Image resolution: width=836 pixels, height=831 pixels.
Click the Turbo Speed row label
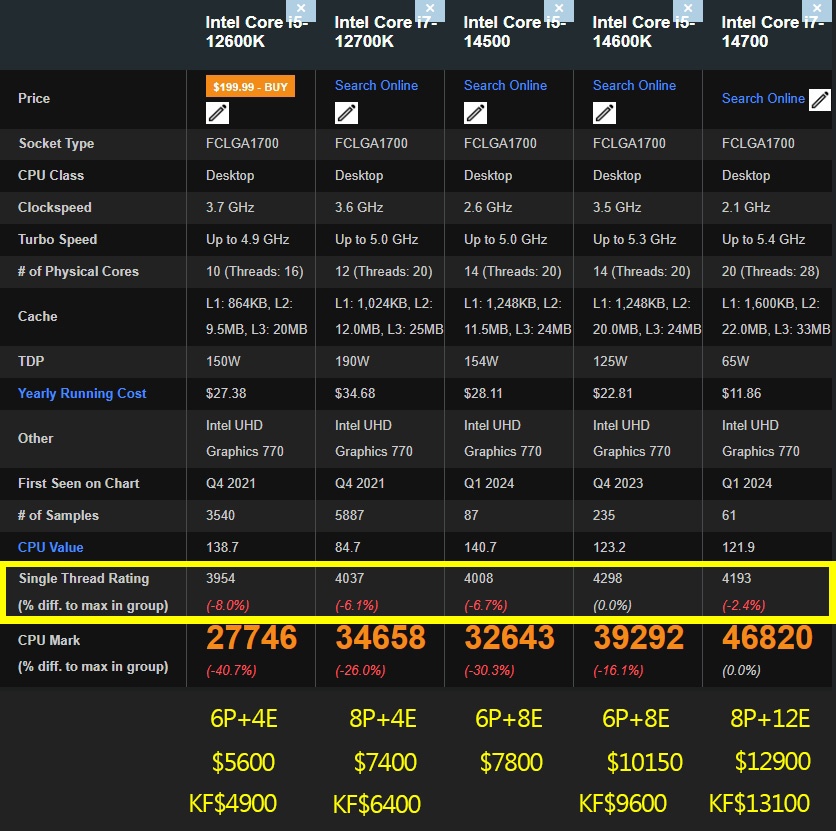coord(58,239)
